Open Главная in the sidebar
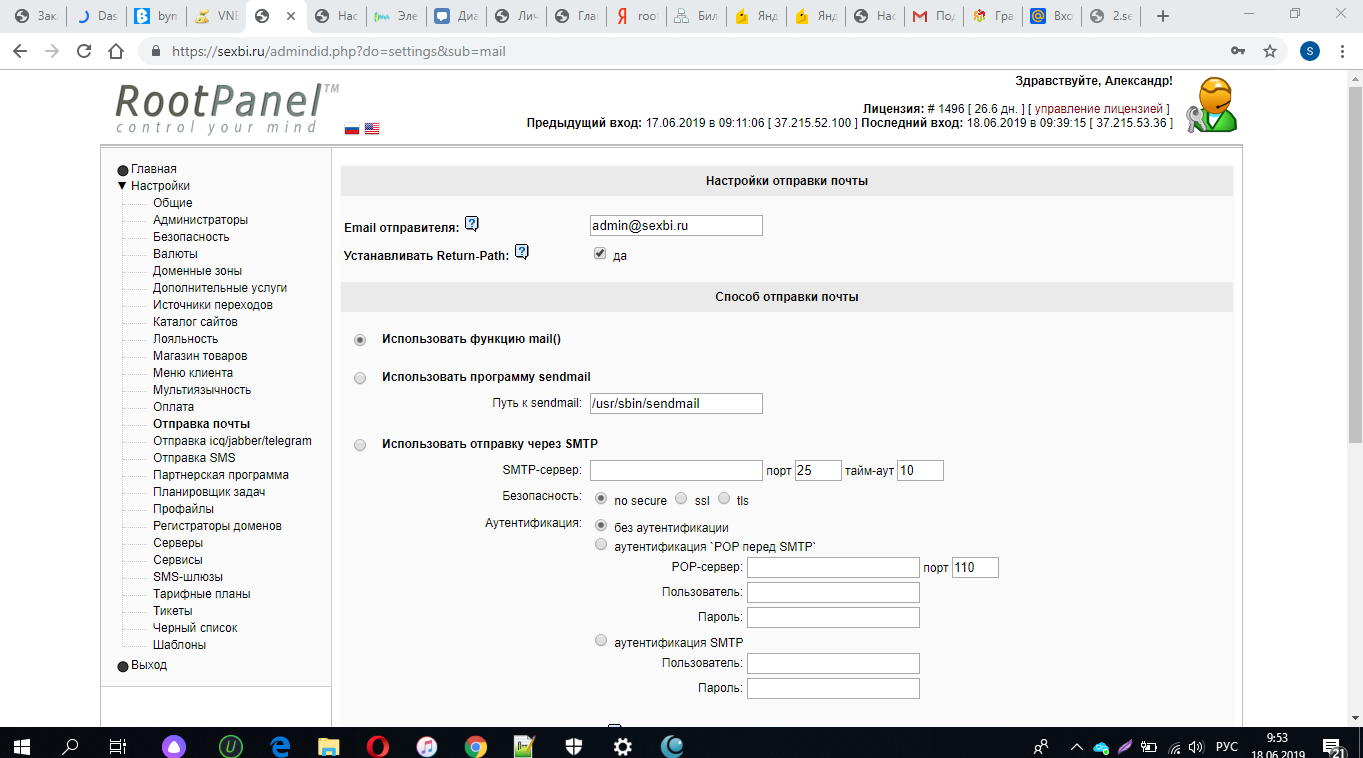Screen dimensions: 1363x758 (153, 169)
